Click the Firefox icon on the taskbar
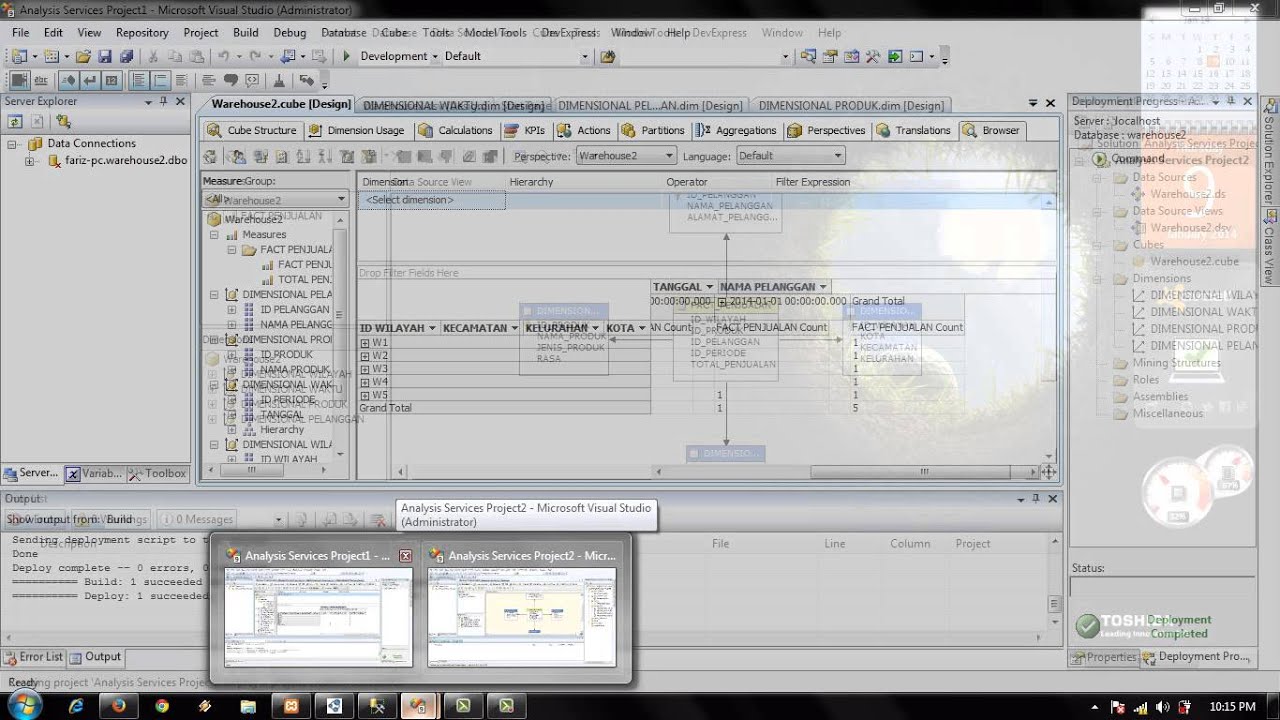The width and height of the screenshot is (1280, 720). [x=119, y=706]
